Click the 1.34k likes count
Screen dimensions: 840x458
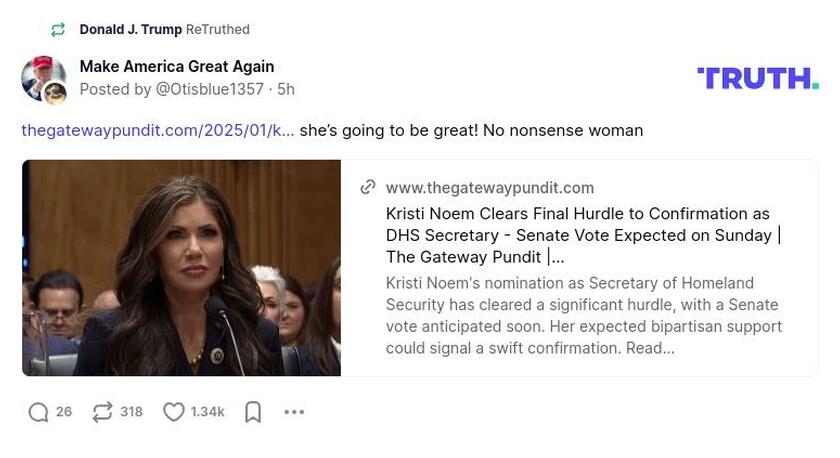pos(207,412)
